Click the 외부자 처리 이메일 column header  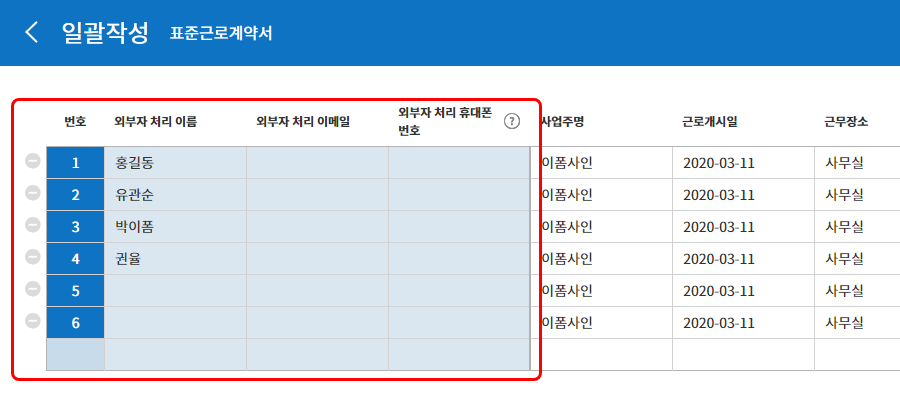pos(303,122)
